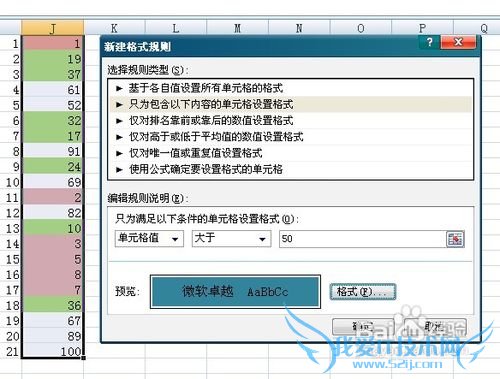Select rule type 只为包含以下内容的单元格设置格式
The width and height of the screenshot is (500, 379).
click(290, 104)
